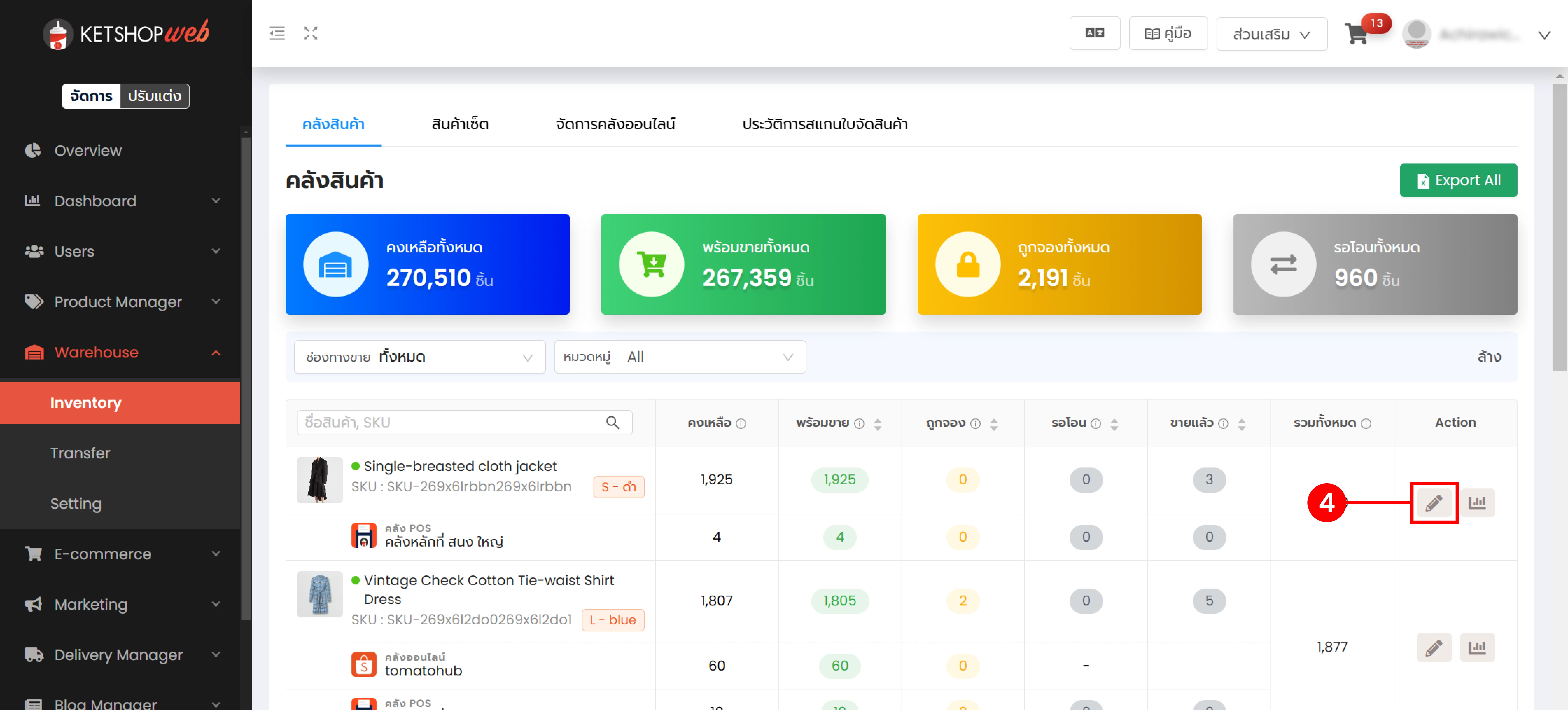Screen dimensions: 1568x710
Task: Click Overview pie chart icon
Action: click(x=33, y=150)
